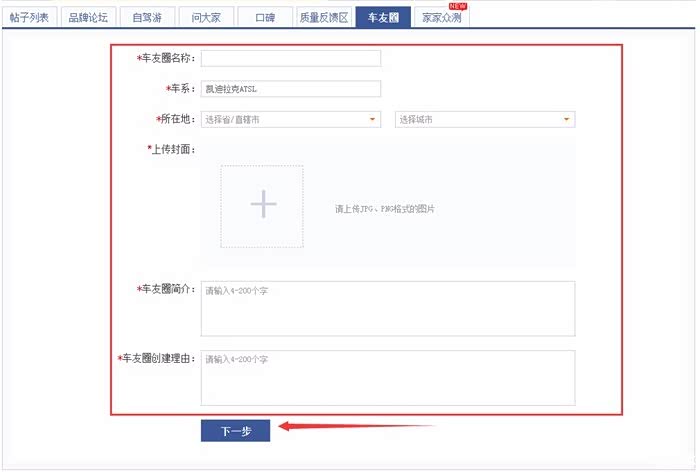Screen dimensions: 700x472
Task: Click the NEW badge on 家家众测
Action: pyautogui.click(x=458, y=6)
